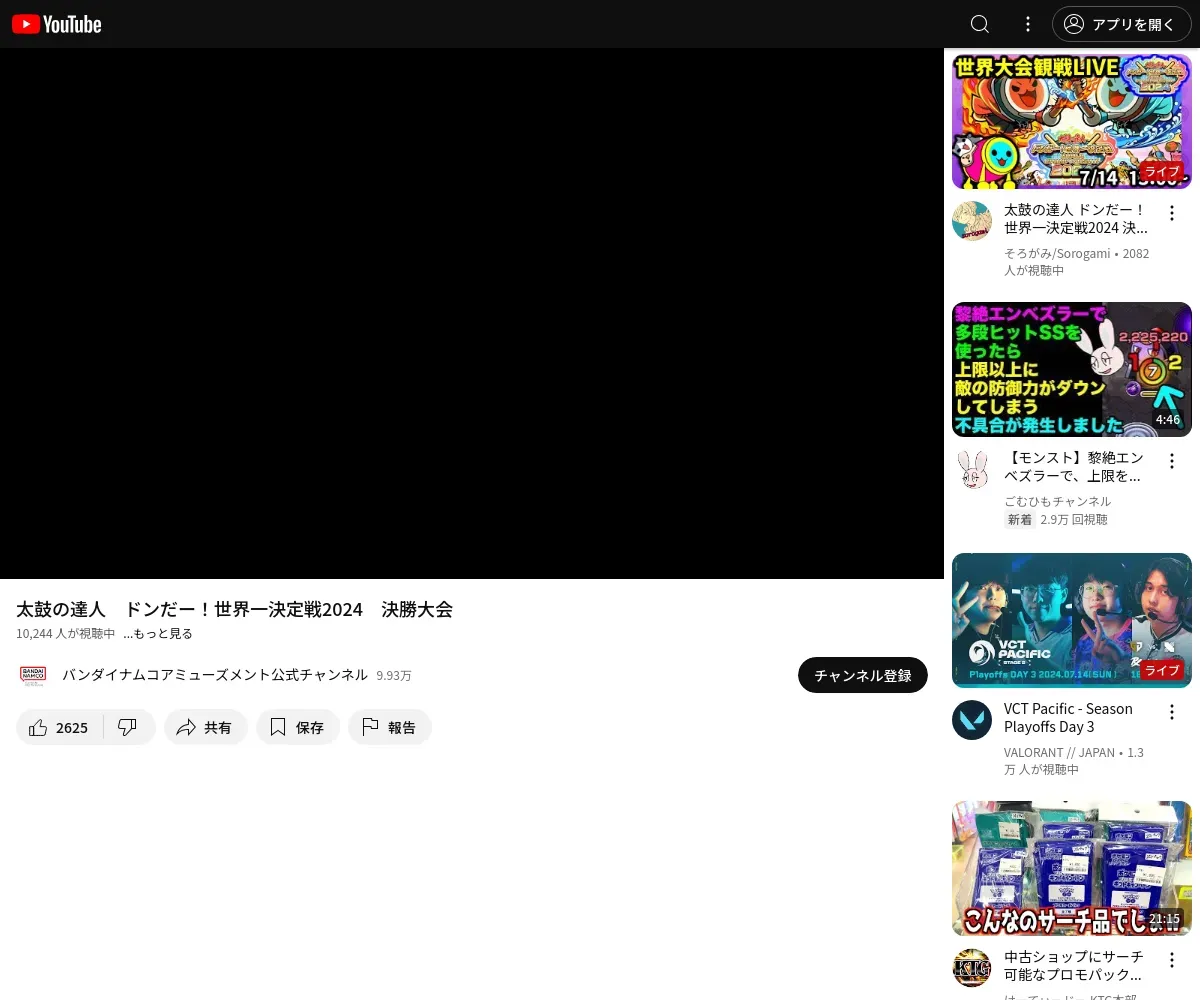This screenshot has height=1000, width=1200.
Task: Open the VCT Pacific live thumbnail
Action: point(1072,620)
